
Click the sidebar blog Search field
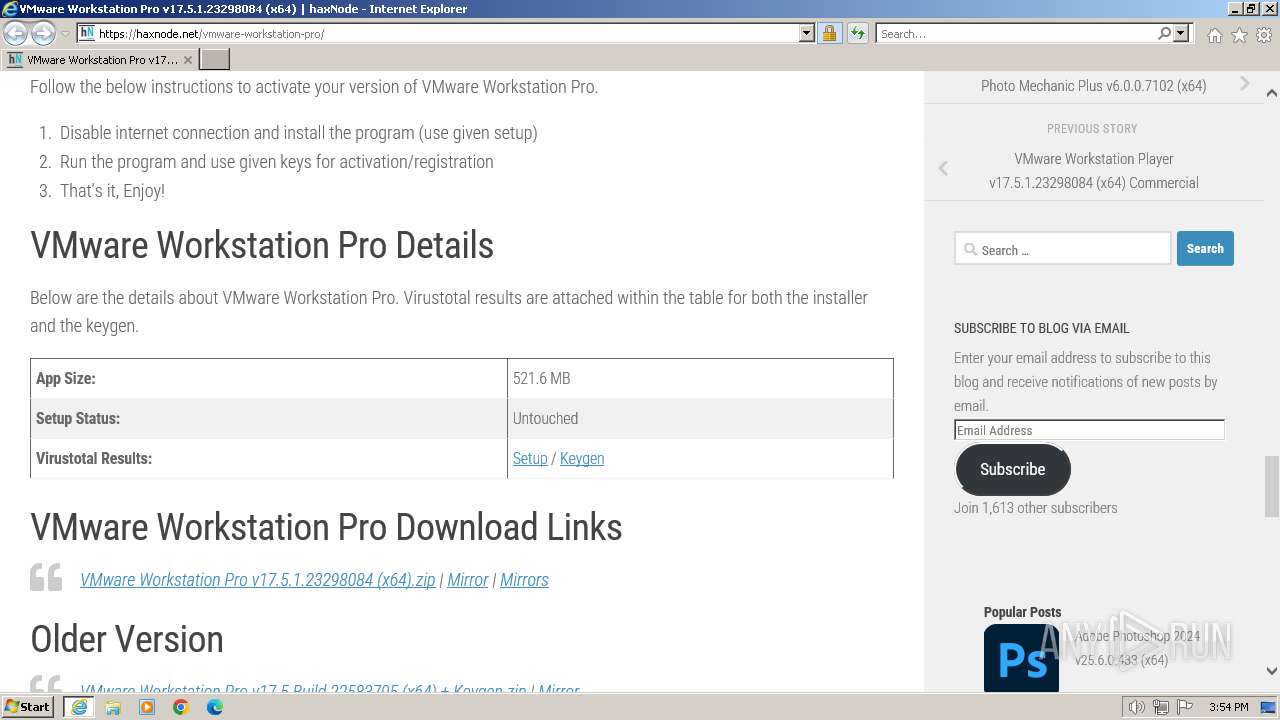pos(1062,249)
